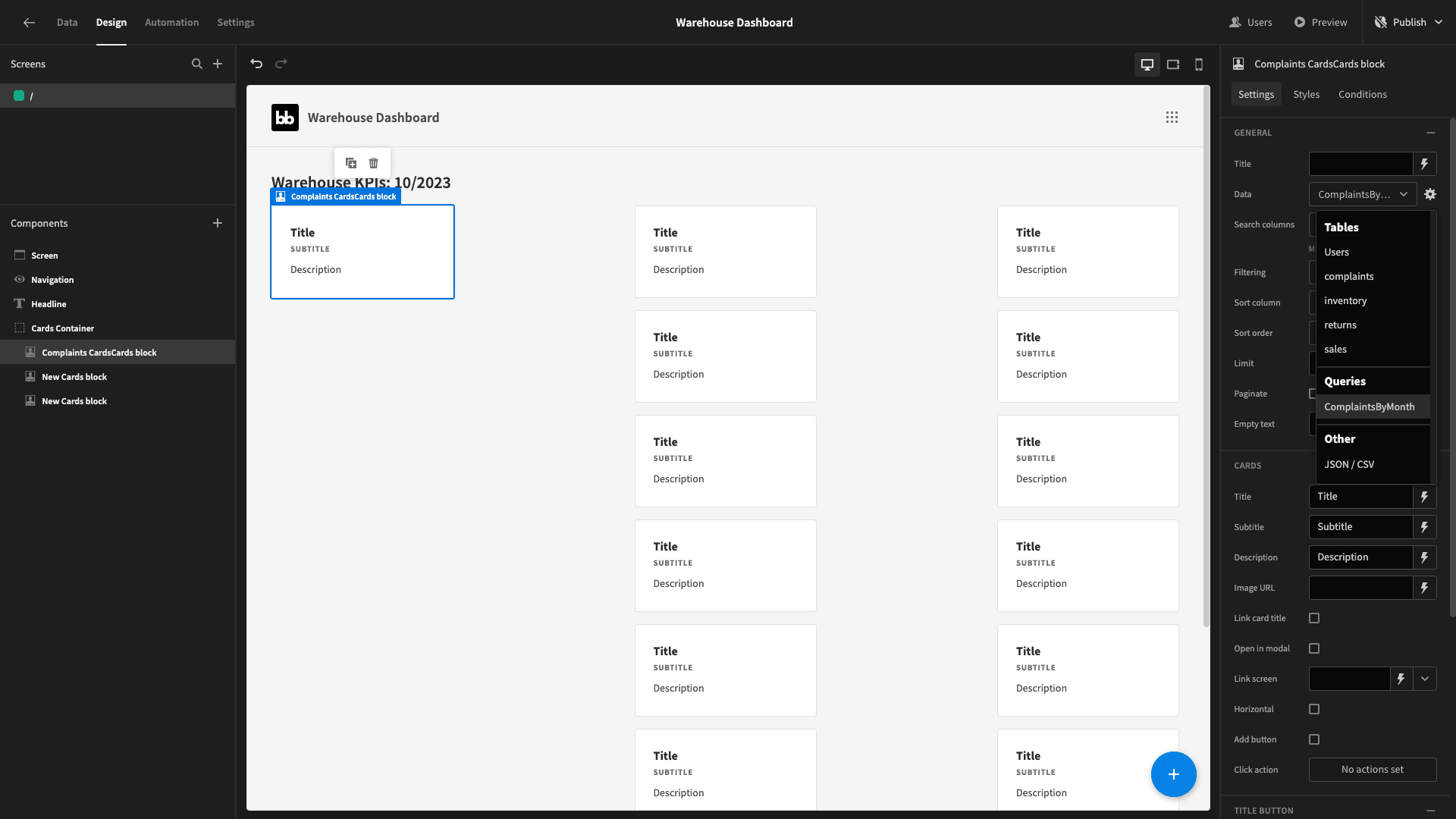1456x819 pixels.
Task: Select the Navigation component
Action: (x=118, y=280)
